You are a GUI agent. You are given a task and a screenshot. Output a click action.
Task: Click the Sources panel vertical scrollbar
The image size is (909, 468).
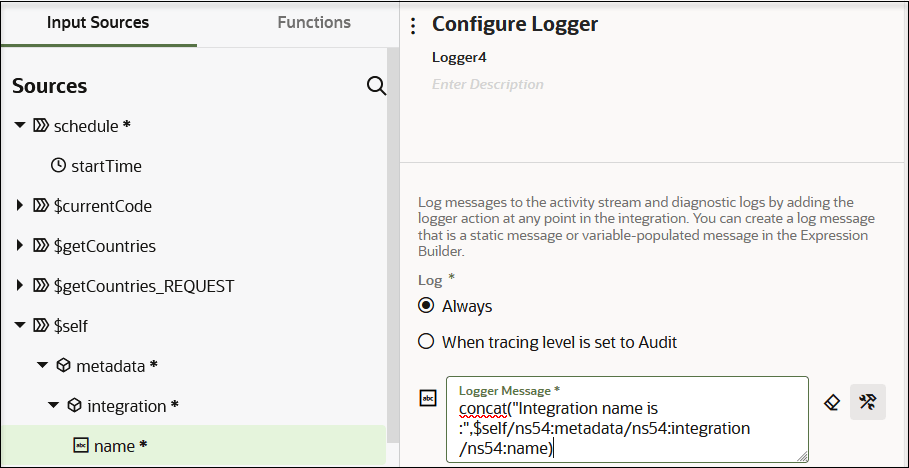click(x=392, y=244)
